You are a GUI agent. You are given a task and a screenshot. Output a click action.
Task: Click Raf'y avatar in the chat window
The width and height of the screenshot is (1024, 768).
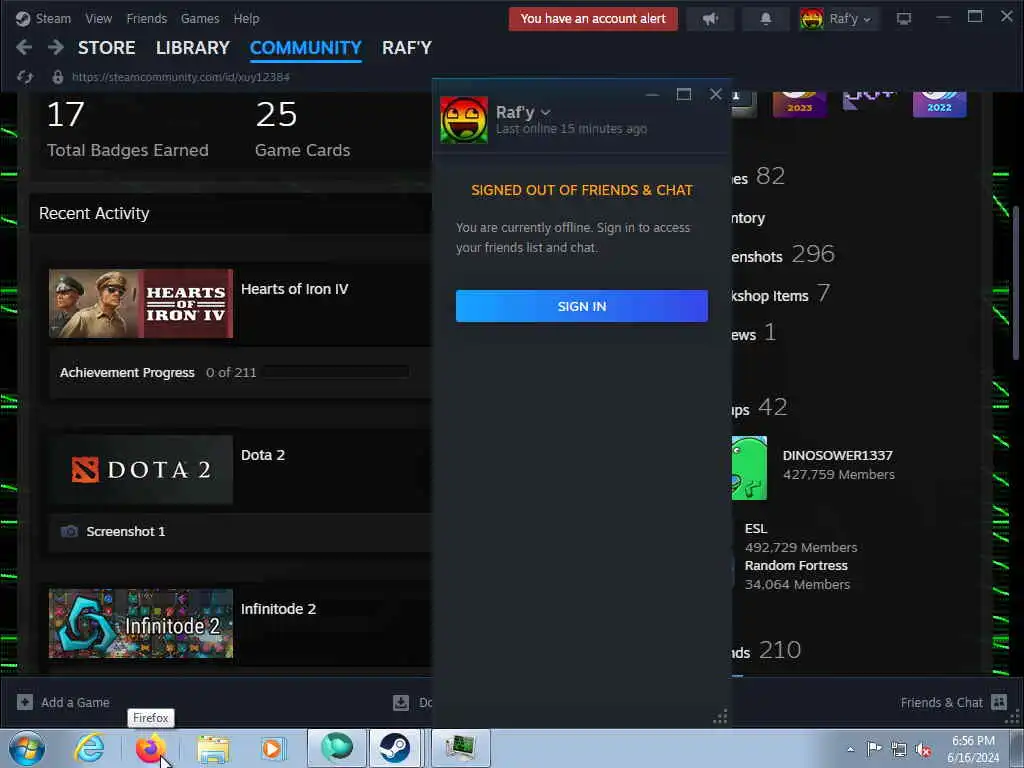pos(464,120)
